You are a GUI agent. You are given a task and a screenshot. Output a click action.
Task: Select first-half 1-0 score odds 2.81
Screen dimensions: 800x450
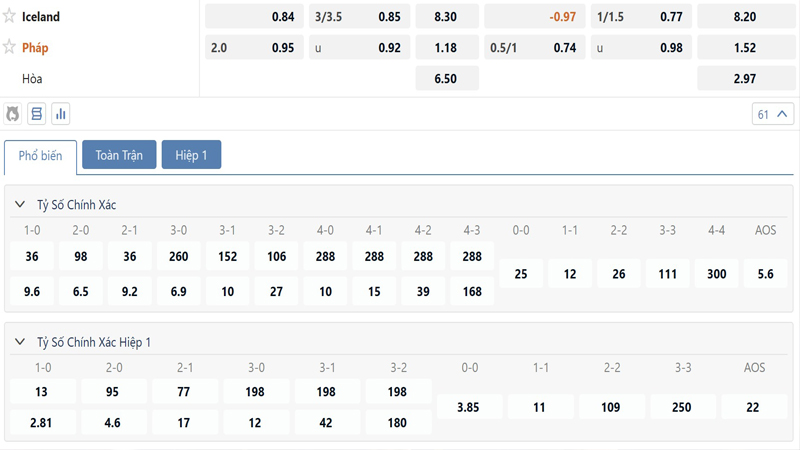click(41, 423)
